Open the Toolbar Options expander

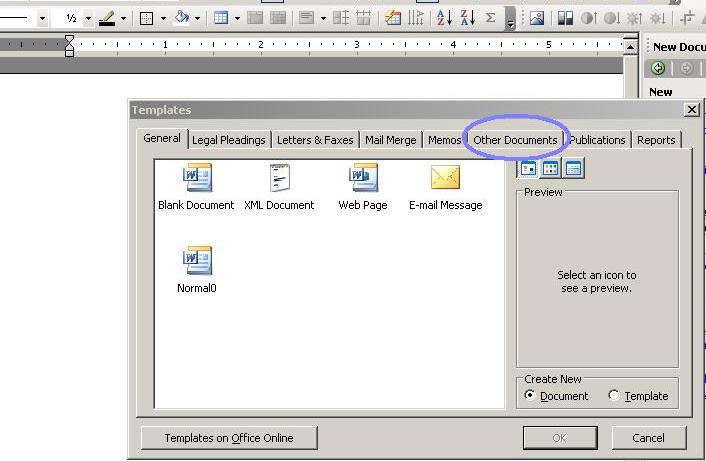(x=510, y=18)
